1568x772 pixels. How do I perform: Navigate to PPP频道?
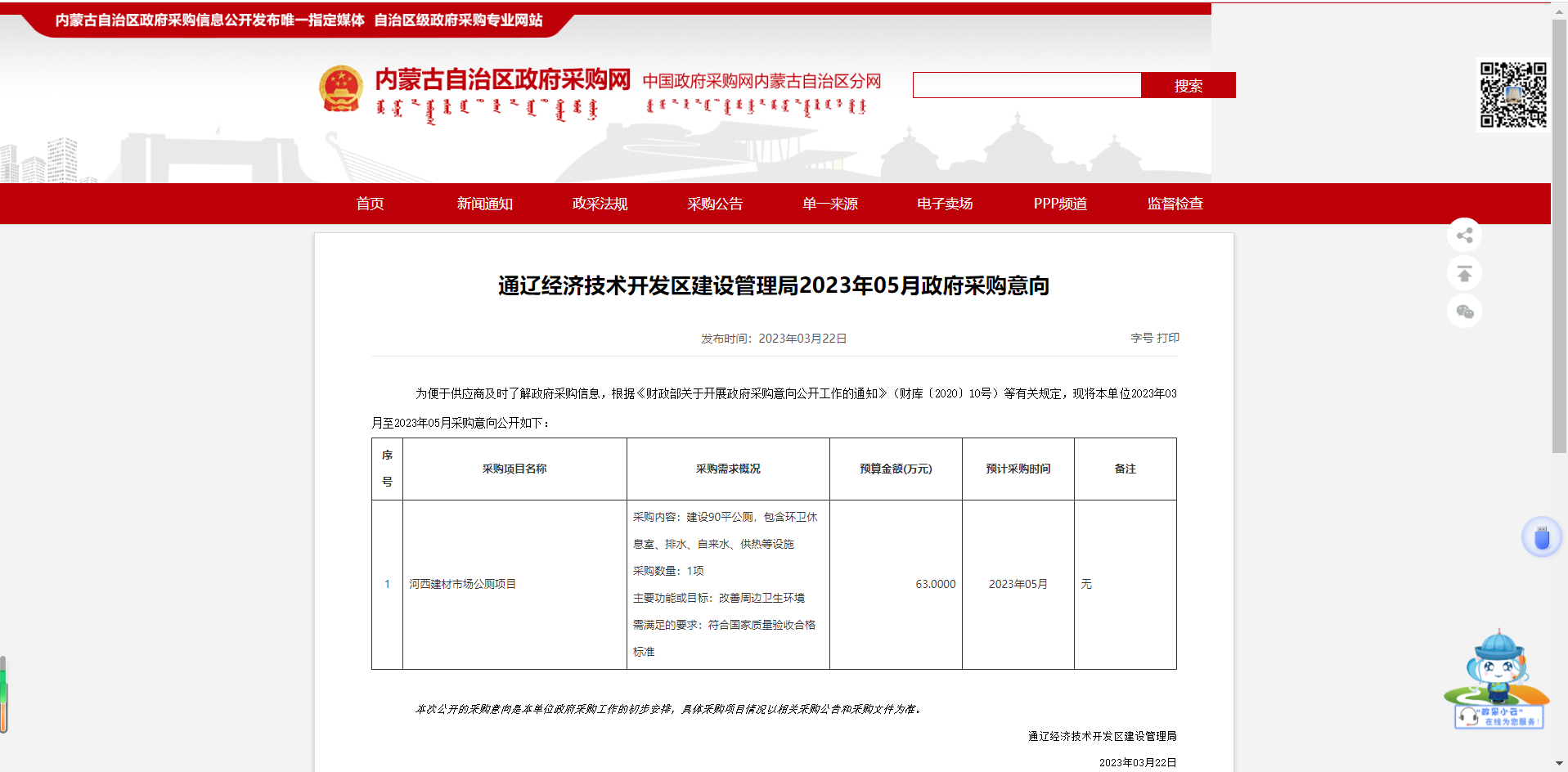coord(1060,204)
